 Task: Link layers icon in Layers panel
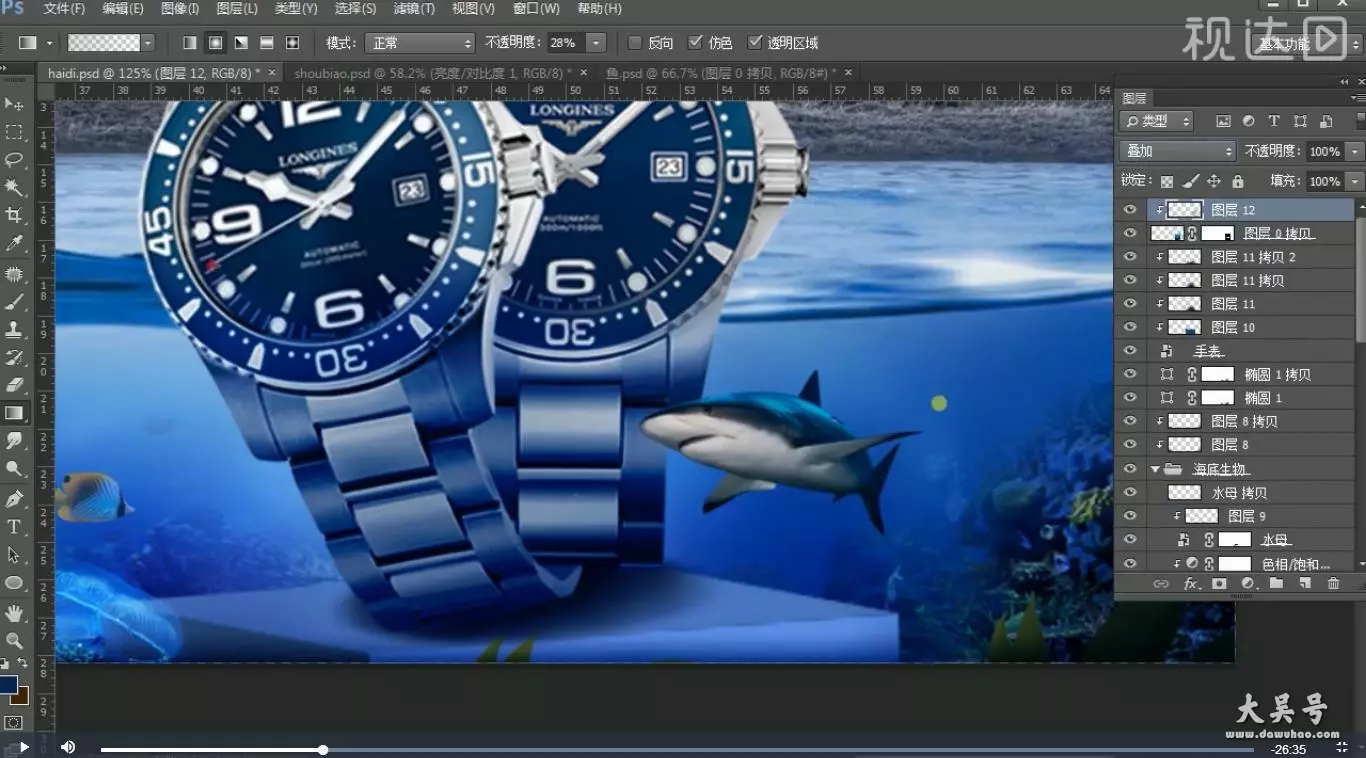(x=1161, y=583)
